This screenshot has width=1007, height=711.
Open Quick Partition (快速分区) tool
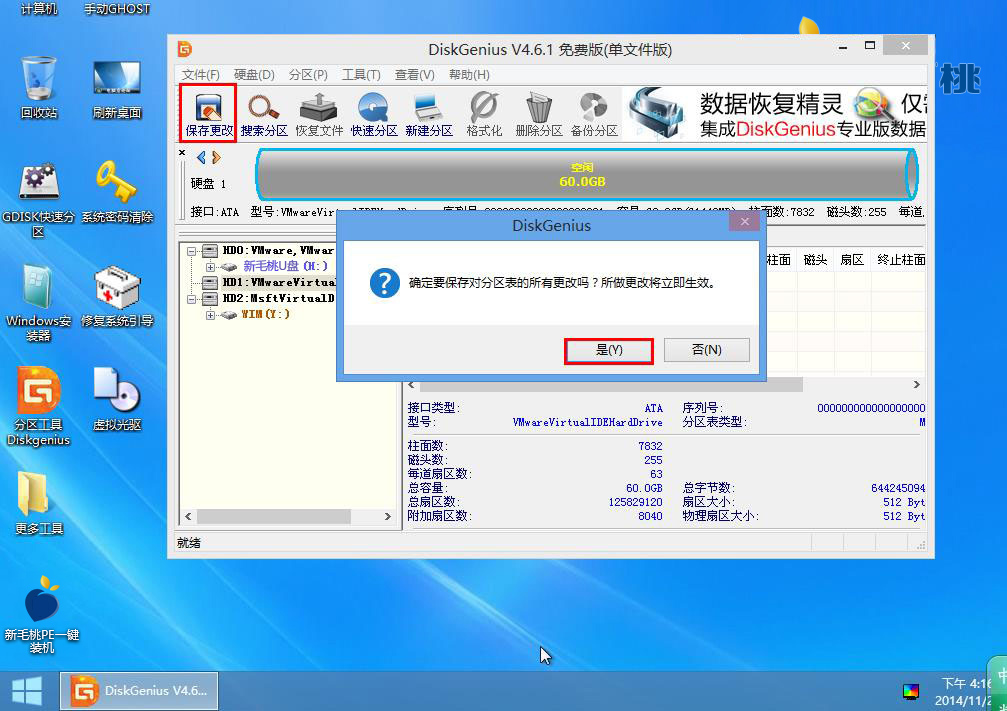pyautogui.click(x=374, y=114)
